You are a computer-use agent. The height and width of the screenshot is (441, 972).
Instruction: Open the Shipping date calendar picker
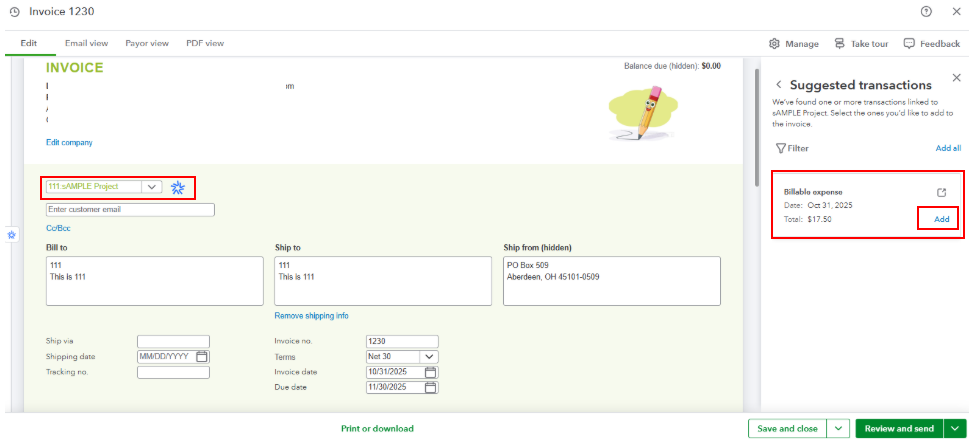tap(202, 357)
